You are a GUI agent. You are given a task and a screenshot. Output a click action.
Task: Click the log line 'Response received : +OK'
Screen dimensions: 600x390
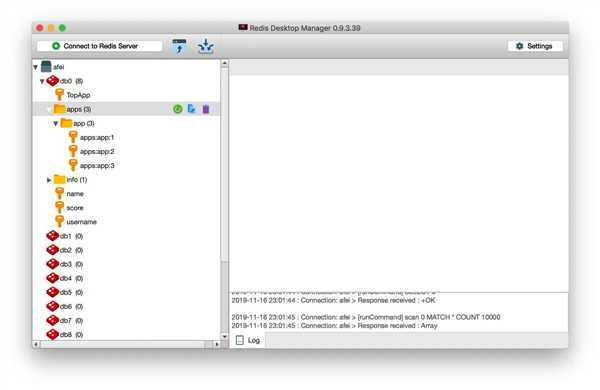click(x=333, y=300)
